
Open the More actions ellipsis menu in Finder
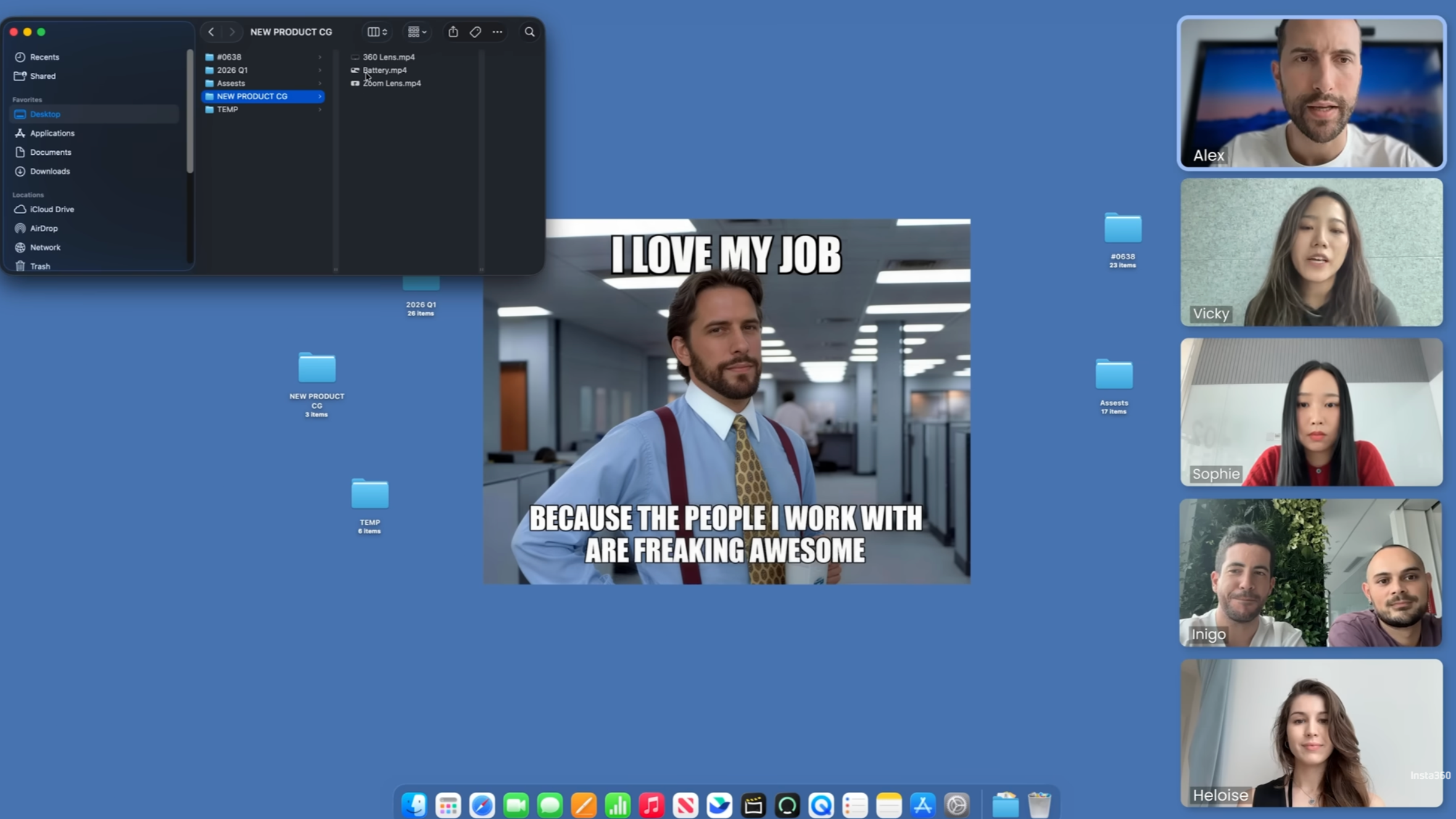click(x=497, y=32)
